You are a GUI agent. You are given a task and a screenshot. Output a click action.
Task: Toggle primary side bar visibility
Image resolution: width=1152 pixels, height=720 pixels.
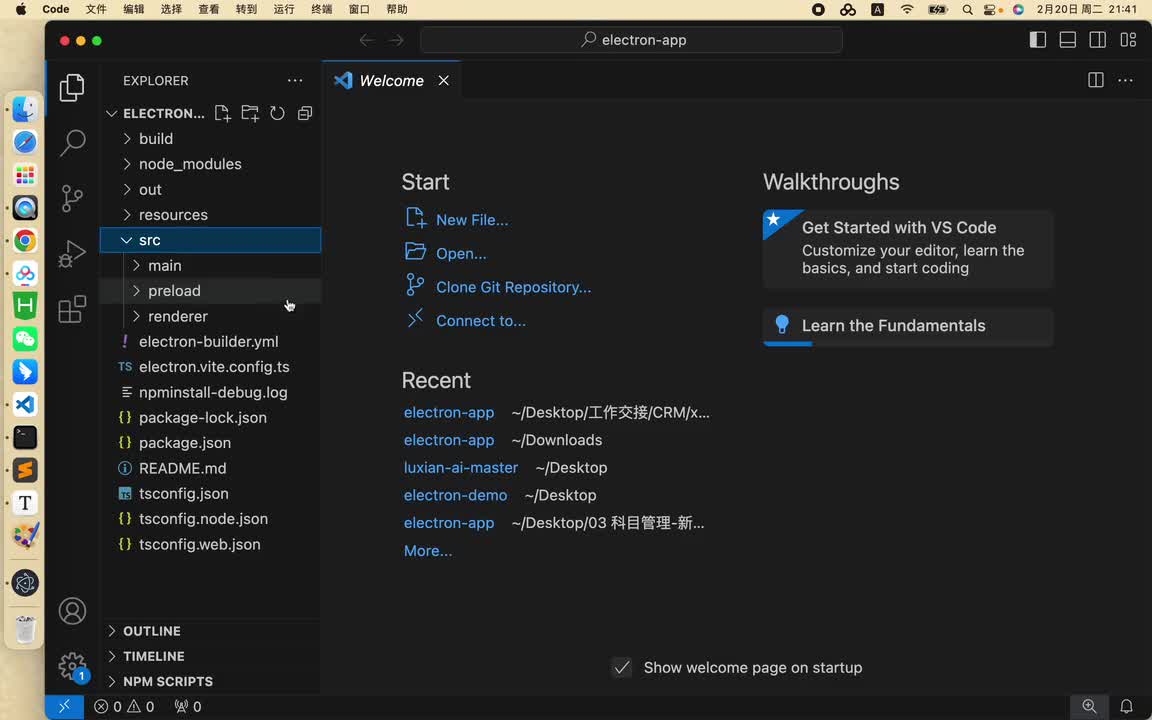[1037, 40]
